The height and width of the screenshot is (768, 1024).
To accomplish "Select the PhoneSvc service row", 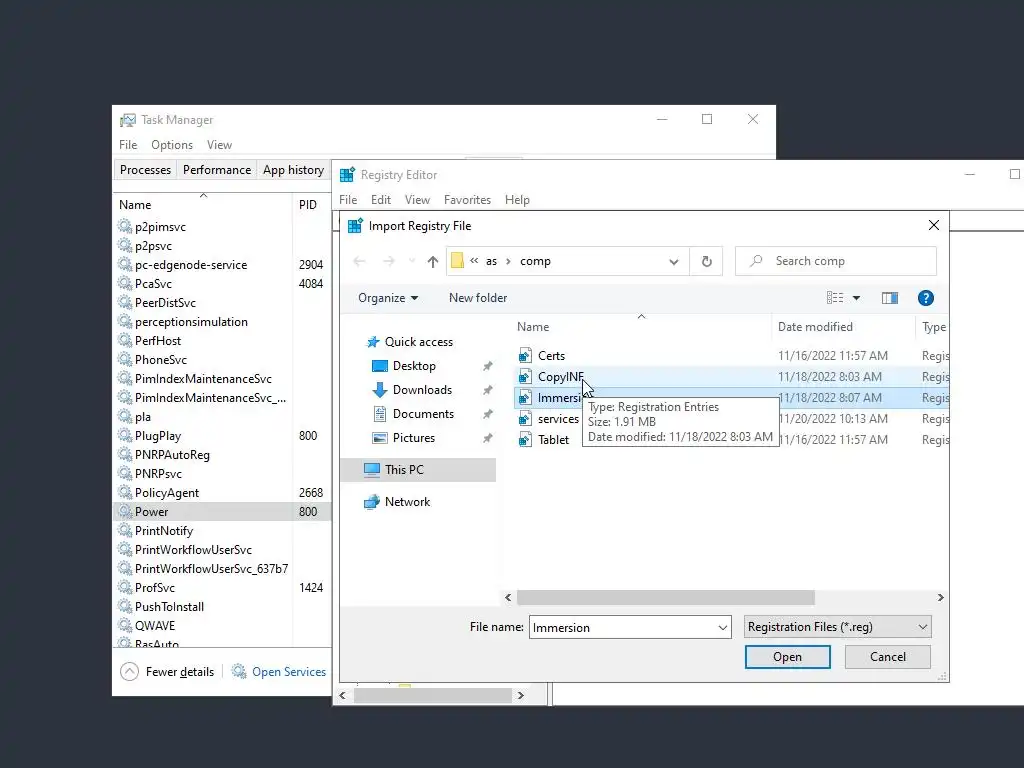I will (222, 360).
